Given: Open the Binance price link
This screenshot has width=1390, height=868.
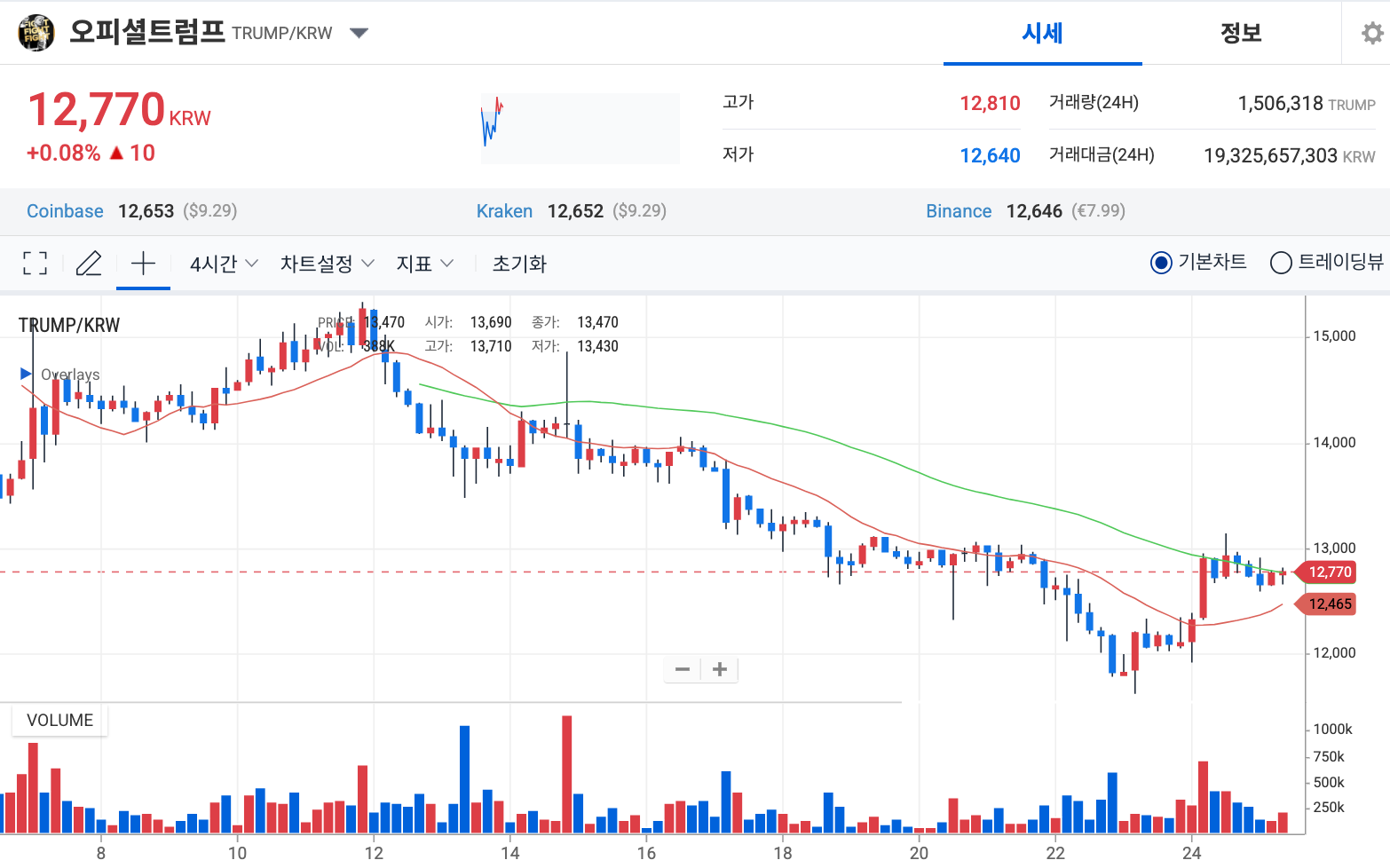Looking at the screenshot, I should tap(959, 211).
